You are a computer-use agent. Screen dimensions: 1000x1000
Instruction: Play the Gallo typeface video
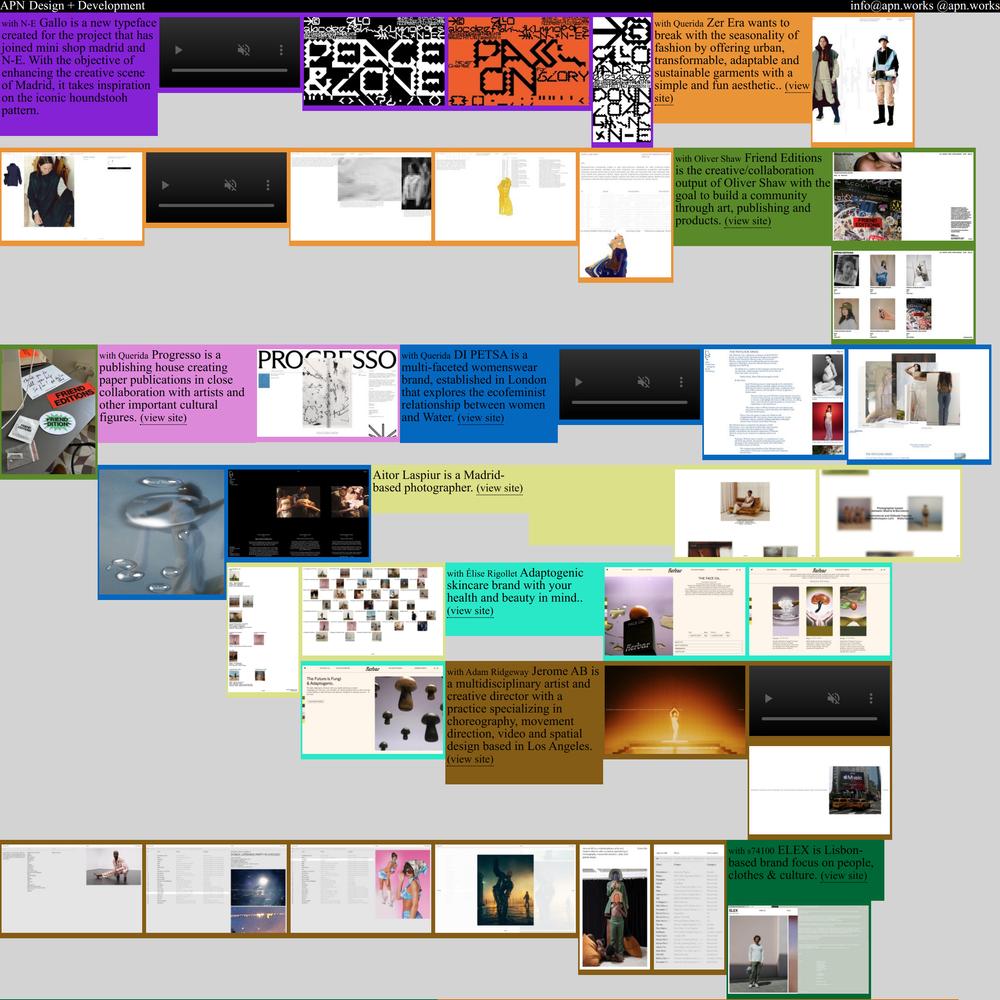(x=179, y=50)
